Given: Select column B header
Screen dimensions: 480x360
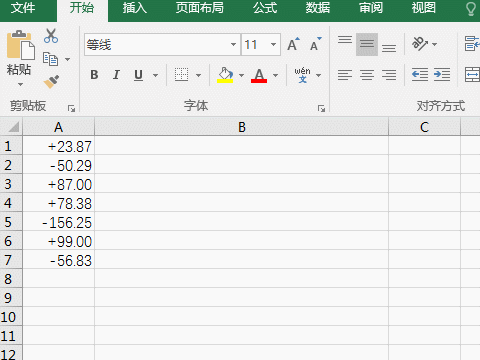Looking at the screenshot, I should tap(242, 127).
